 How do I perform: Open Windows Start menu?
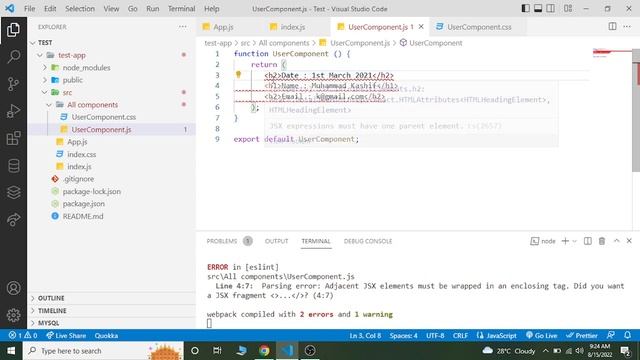click(11, 351)
